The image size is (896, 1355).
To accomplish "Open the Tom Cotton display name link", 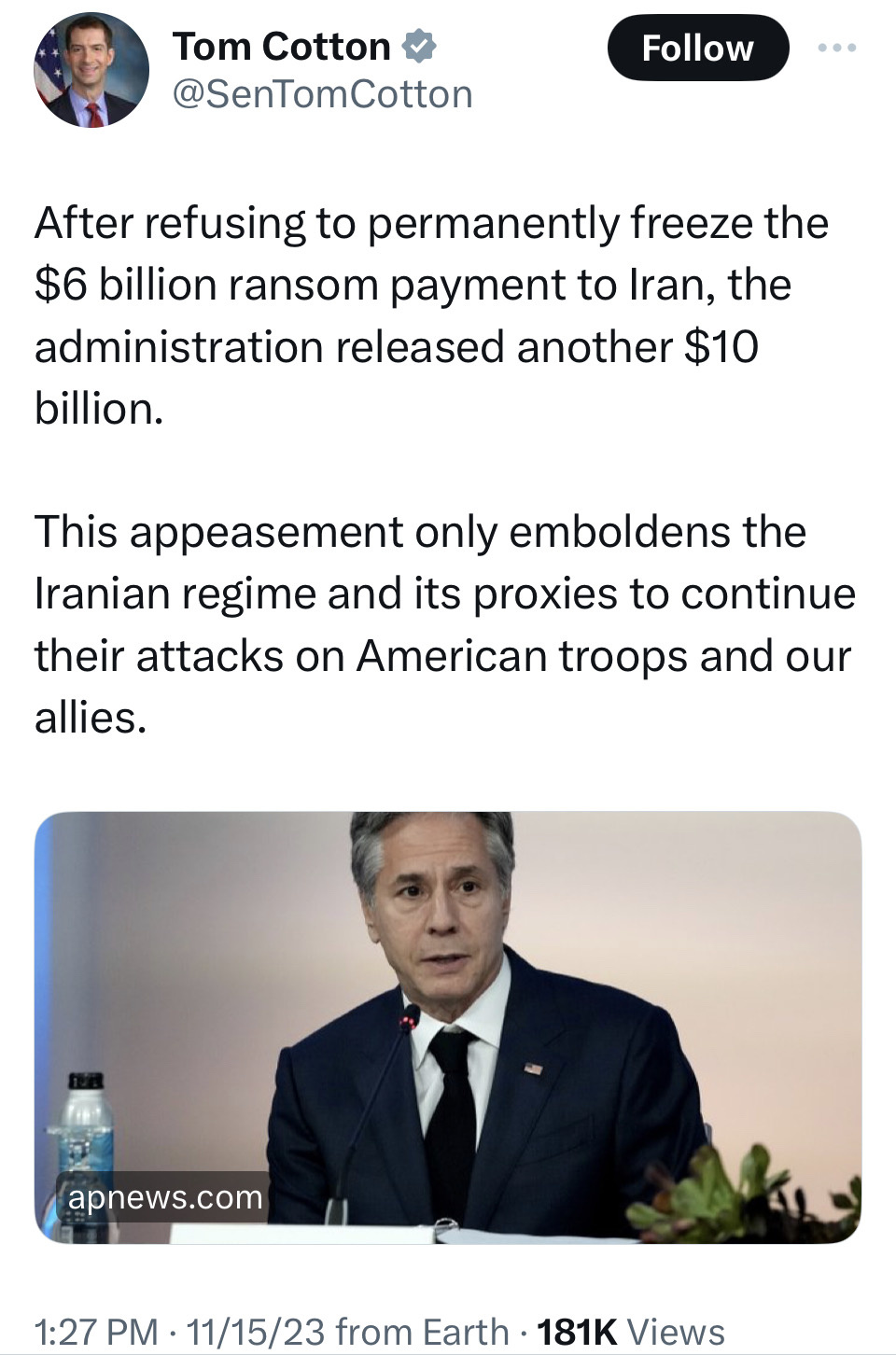I will tap(281, 46).
